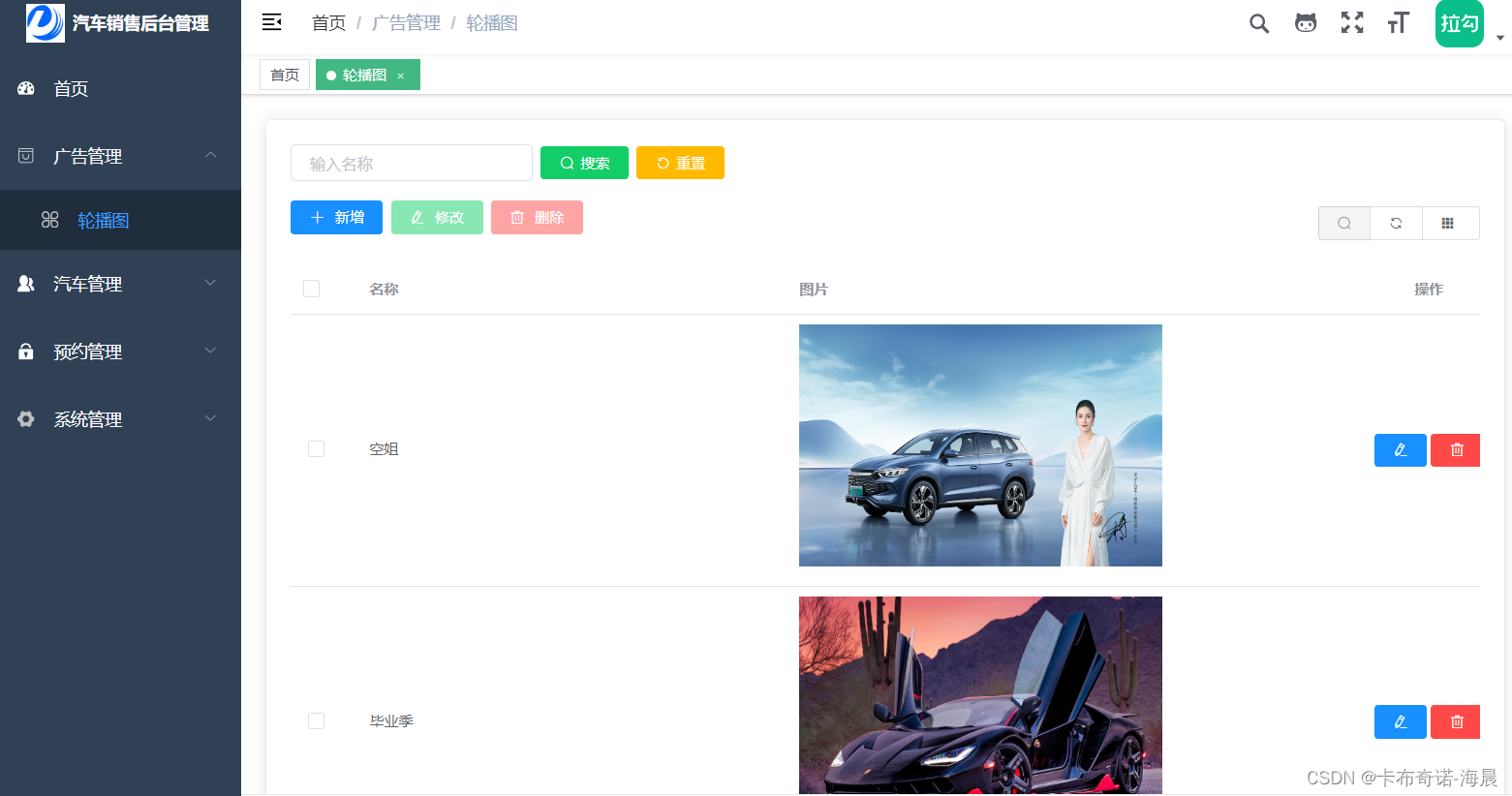Image resolution: width=1512 pixels, height=796 pixels.
Task: Toggle the select-all checkbox in table header
Action: coord(311,289)
